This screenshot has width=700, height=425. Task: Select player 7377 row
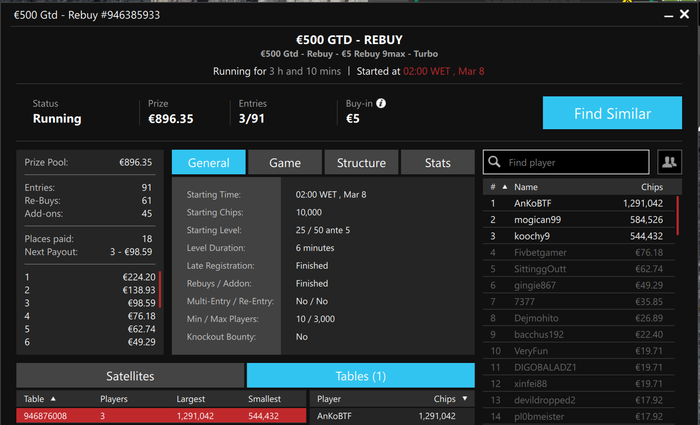[579, 301]
